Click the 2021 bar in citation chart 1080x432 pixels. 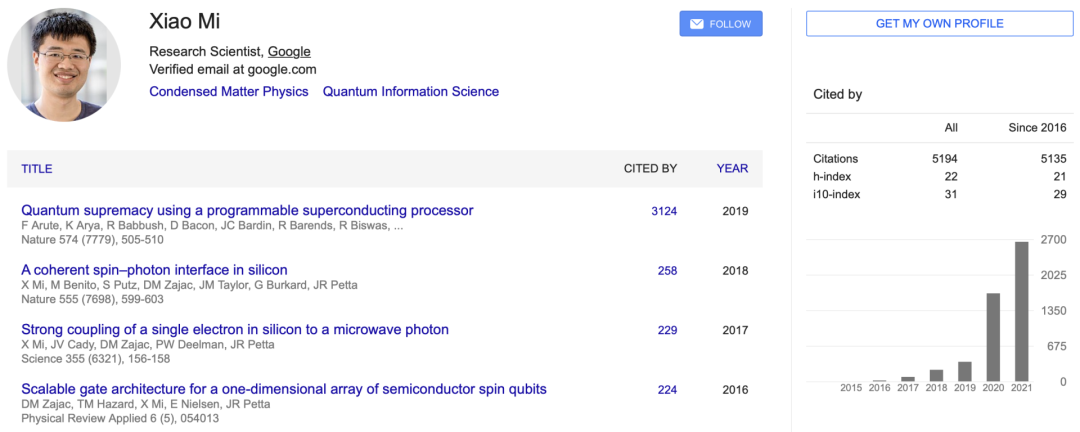(1022, 311)
